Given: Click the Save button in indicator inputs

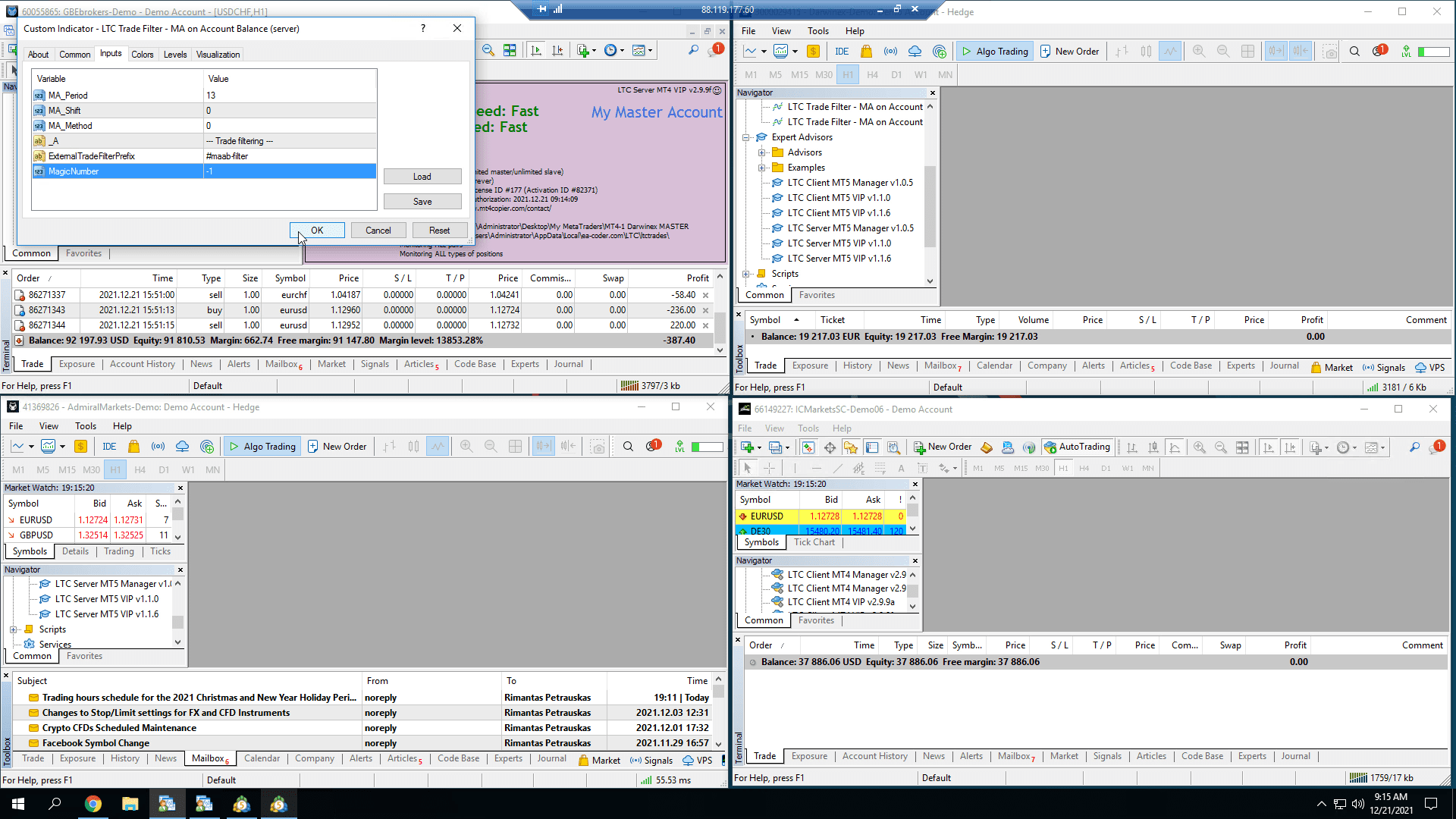Looking at the screenshot, I should [x=422, y=202].
